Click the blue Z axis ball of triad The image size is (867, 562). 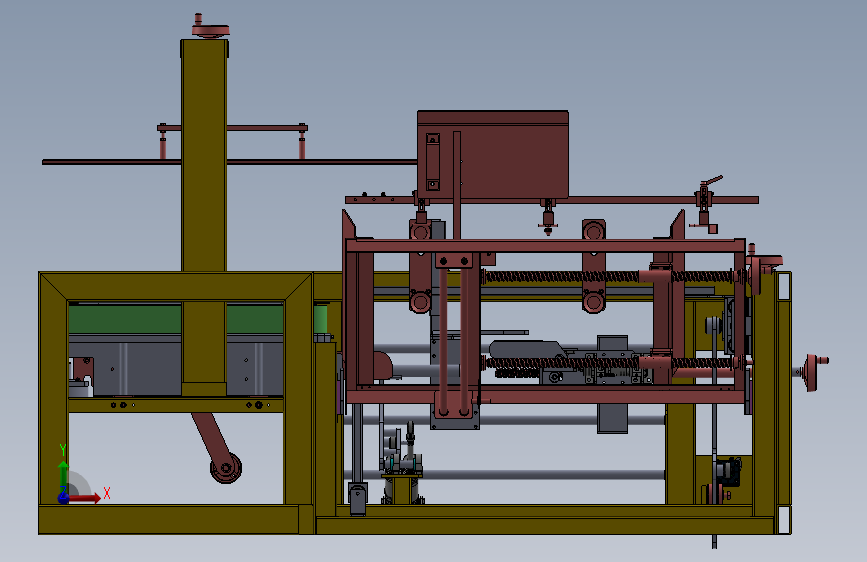click(64, 498)
